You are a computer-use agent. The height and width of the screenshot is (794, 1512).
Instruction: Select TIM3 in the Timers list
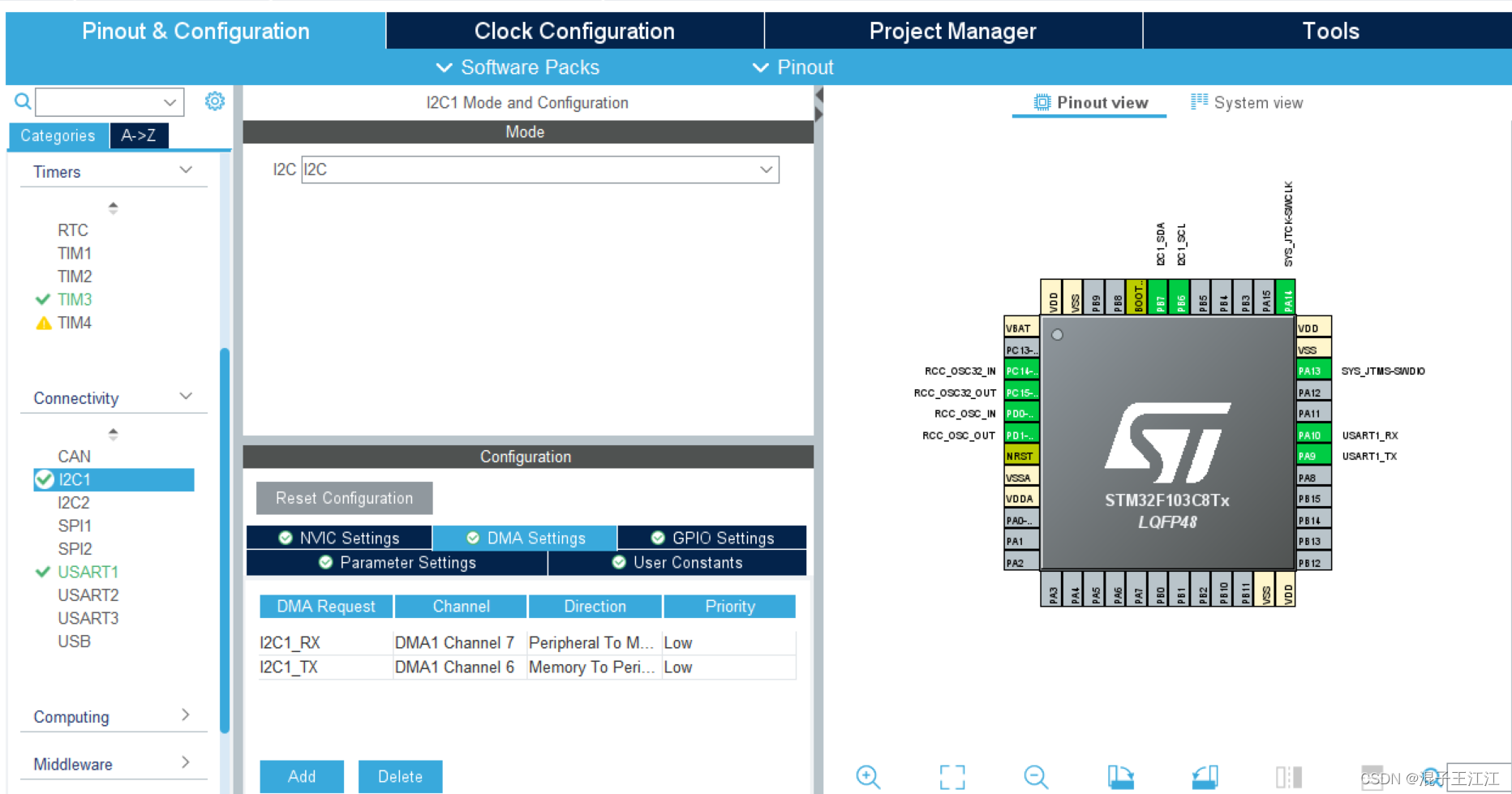coord(75,299)
